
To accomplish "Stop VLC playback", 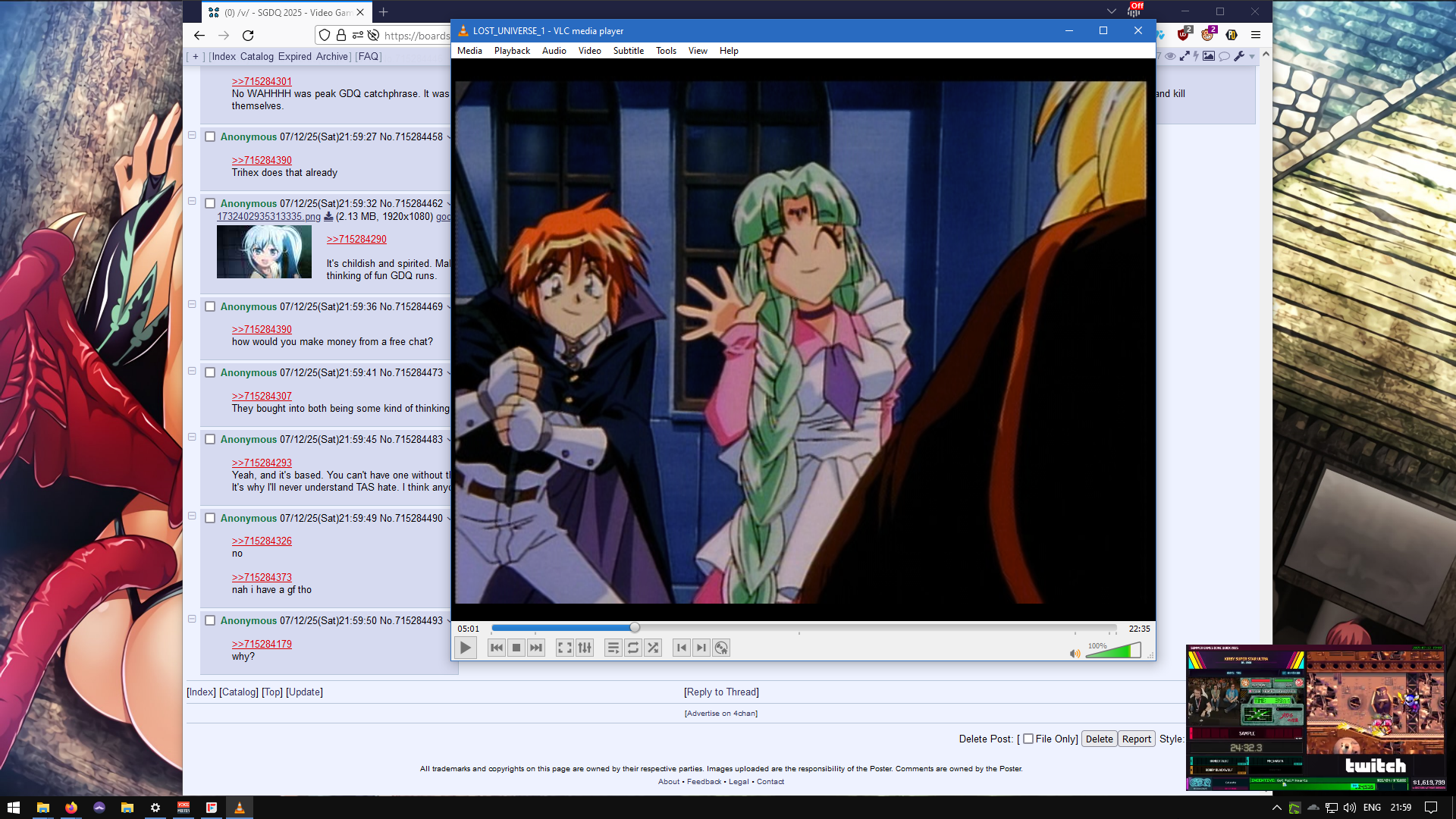I will pyautogui.click(x=516, y=648).
